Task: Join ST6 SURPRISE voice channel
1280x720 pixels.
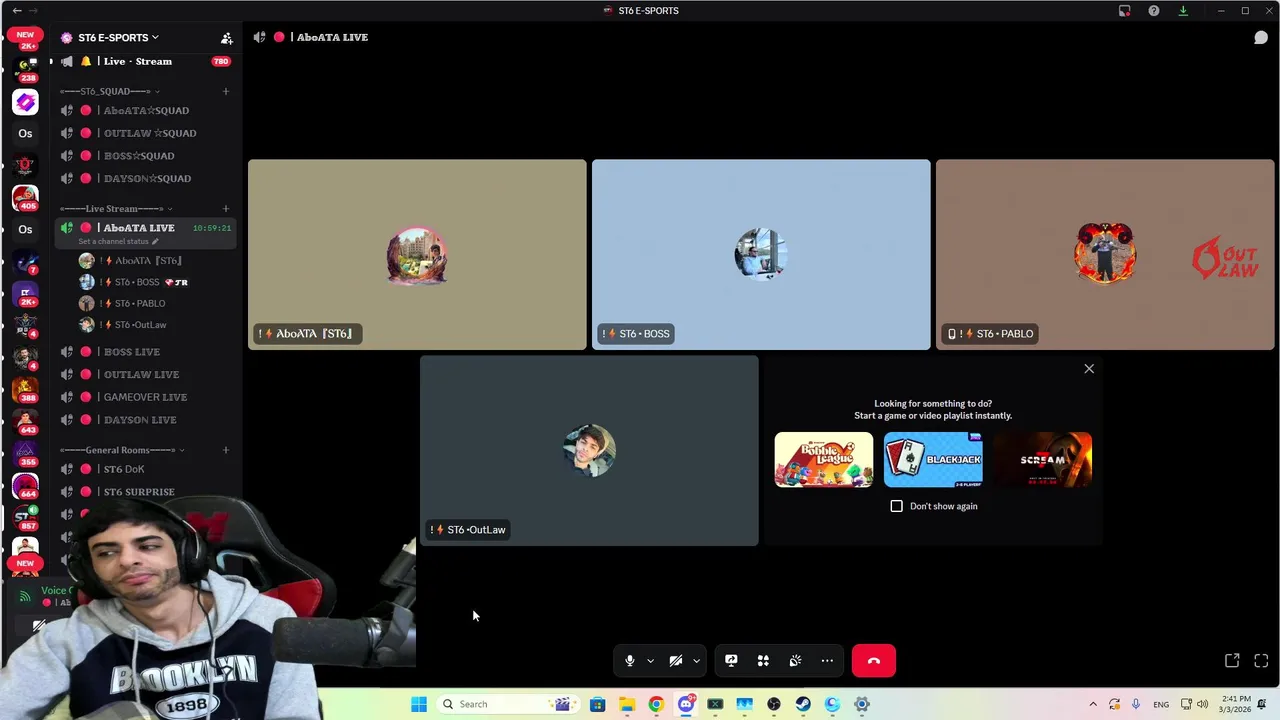Action: click(x=145, y=492)
